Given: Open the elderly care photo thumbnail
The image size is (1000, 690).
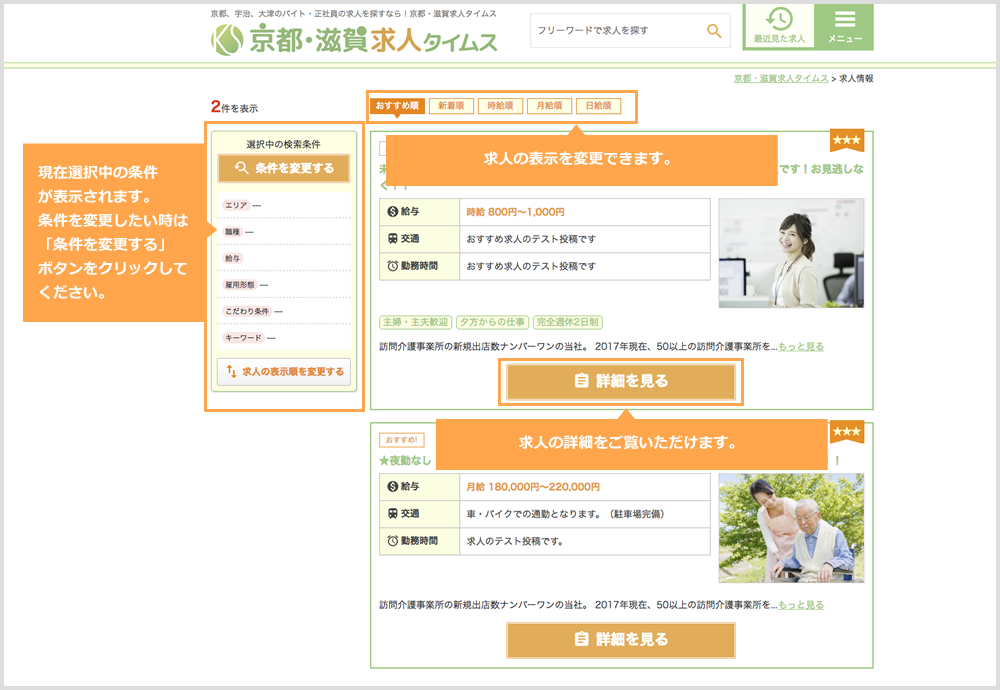Looking at the screenshot, I should 791,528.
